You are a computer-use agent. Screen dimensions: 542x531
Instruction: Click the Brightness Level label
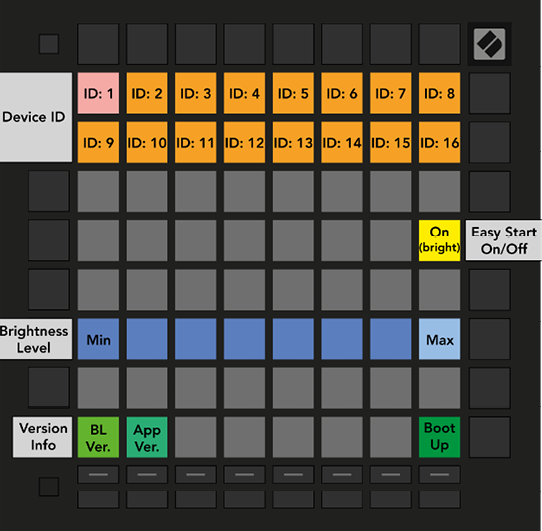(x=36, y=339)
